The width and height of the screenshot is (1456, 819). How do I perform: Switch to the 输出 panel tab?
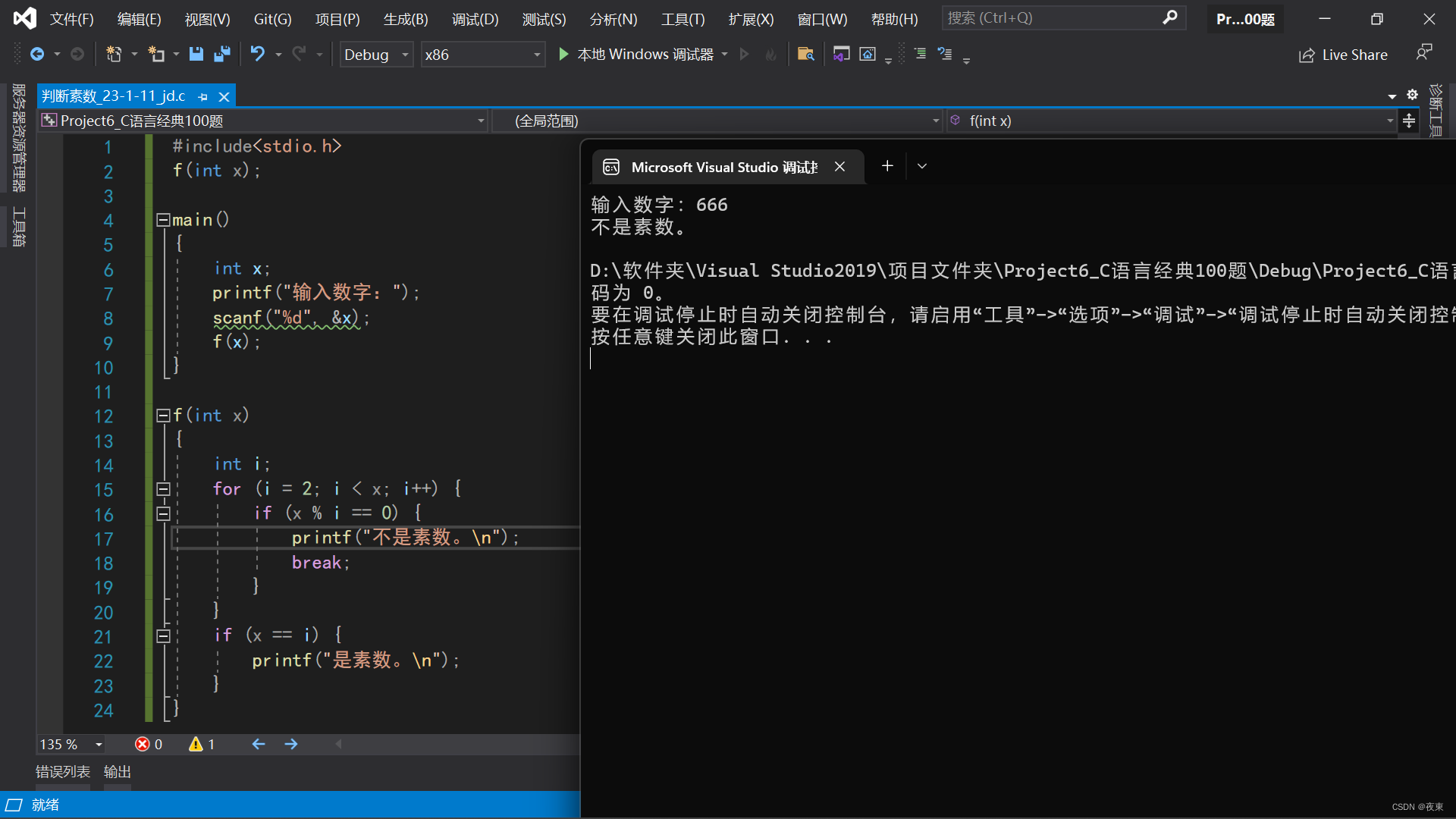117,771
